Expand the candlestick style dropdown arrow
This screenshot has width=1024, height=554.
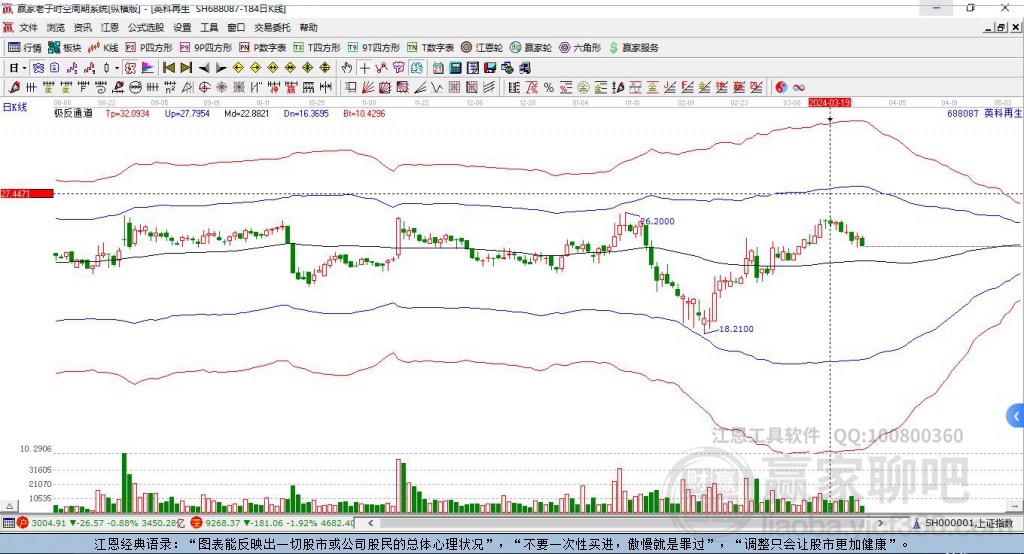pyautogui.click(x=117, y=68)
